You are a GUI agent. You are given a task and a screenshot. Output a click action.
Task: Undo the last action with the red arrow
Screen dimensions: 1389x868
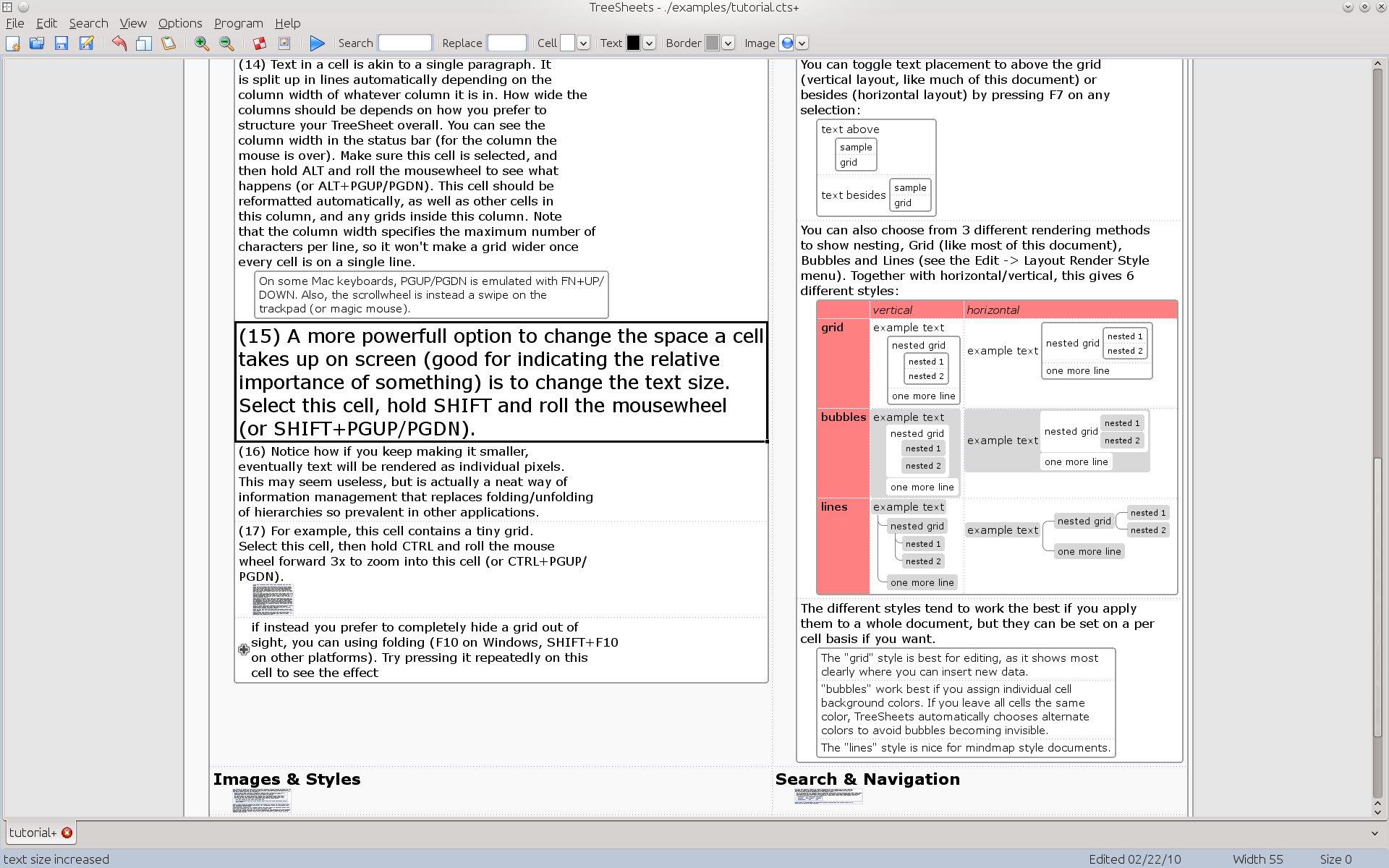(119, 43)
